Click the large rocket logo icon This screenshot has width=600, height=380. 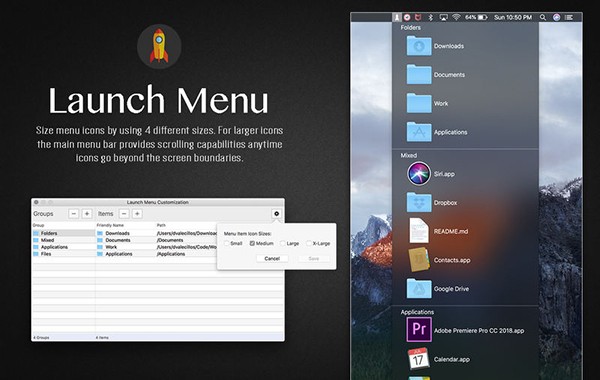159,46
